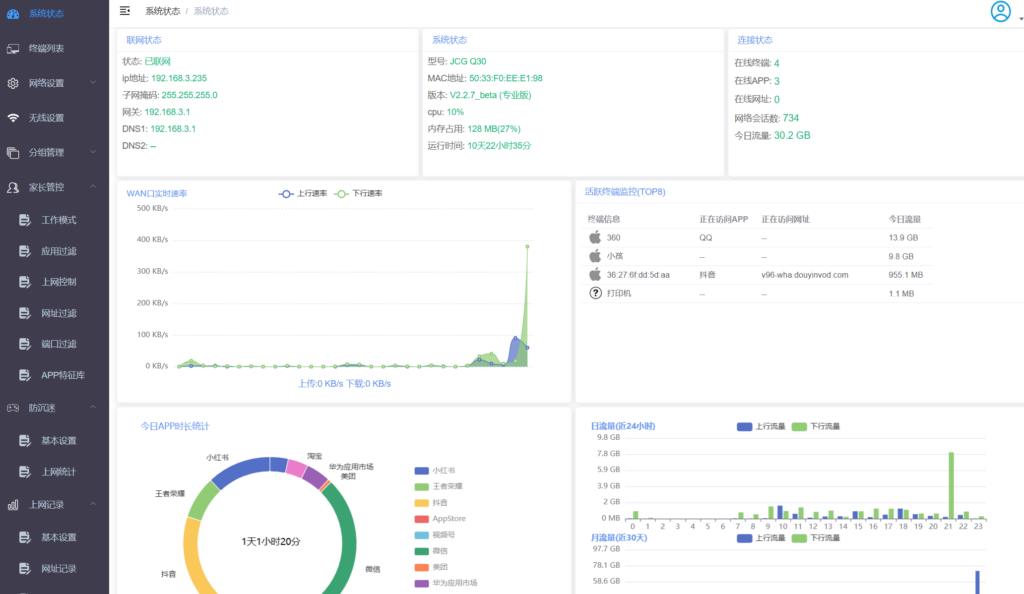Click the tall green bar at hour 21

point(951,485)
